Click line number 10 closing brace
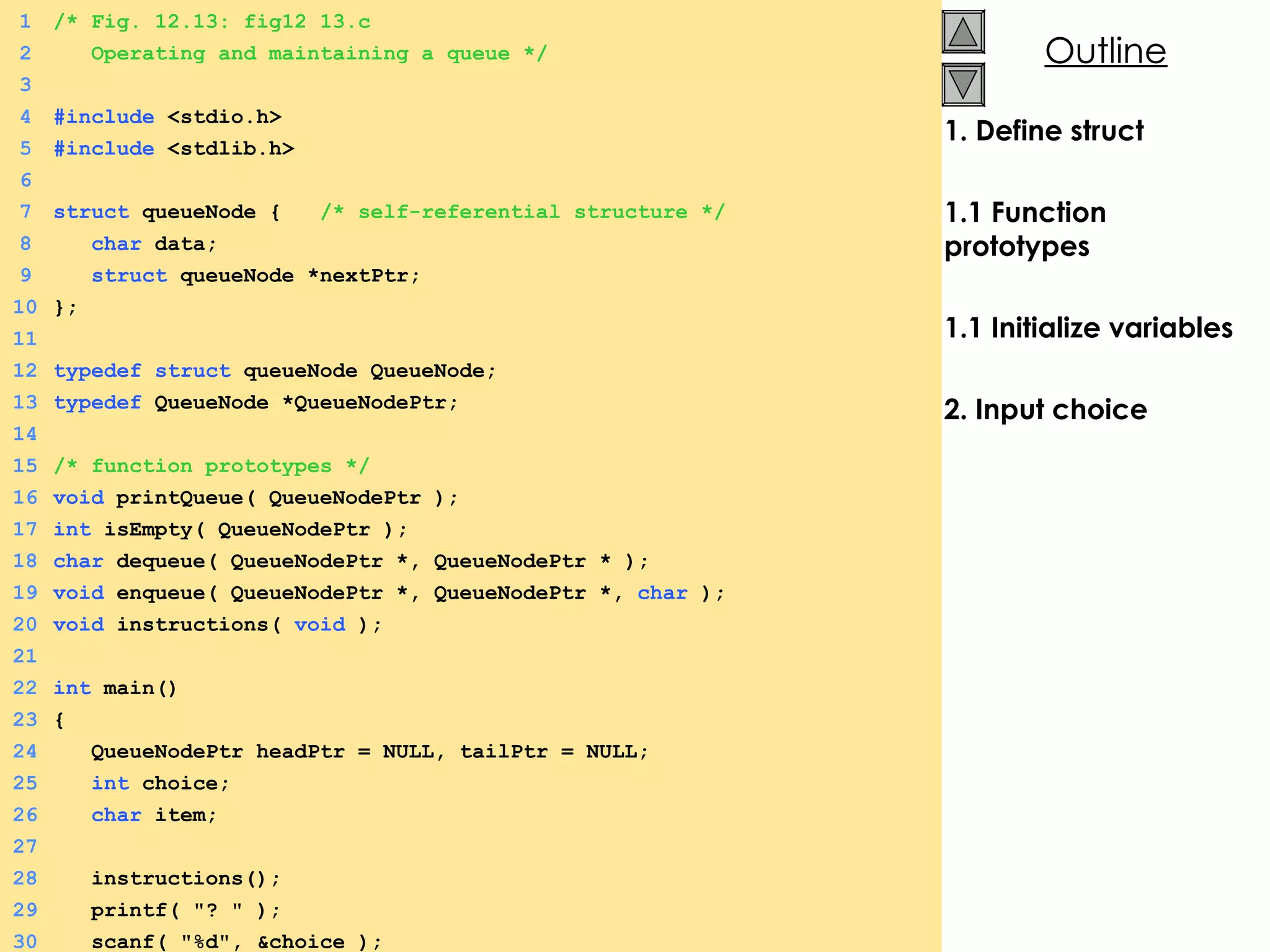The height and width of the screenshot is (952, 1270). point(65,307)
